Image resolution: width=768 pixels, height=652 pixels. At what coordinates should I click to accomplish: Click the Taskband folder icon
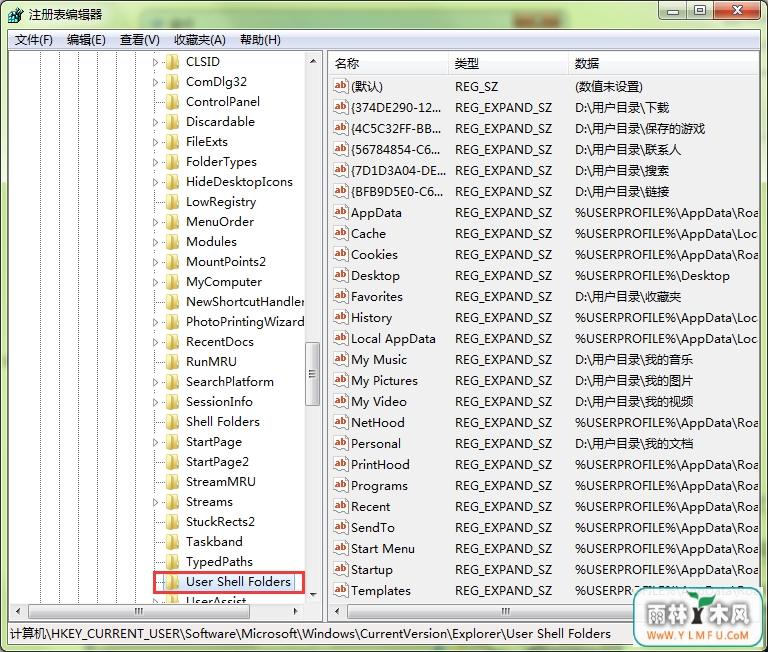tap(172, 542)
